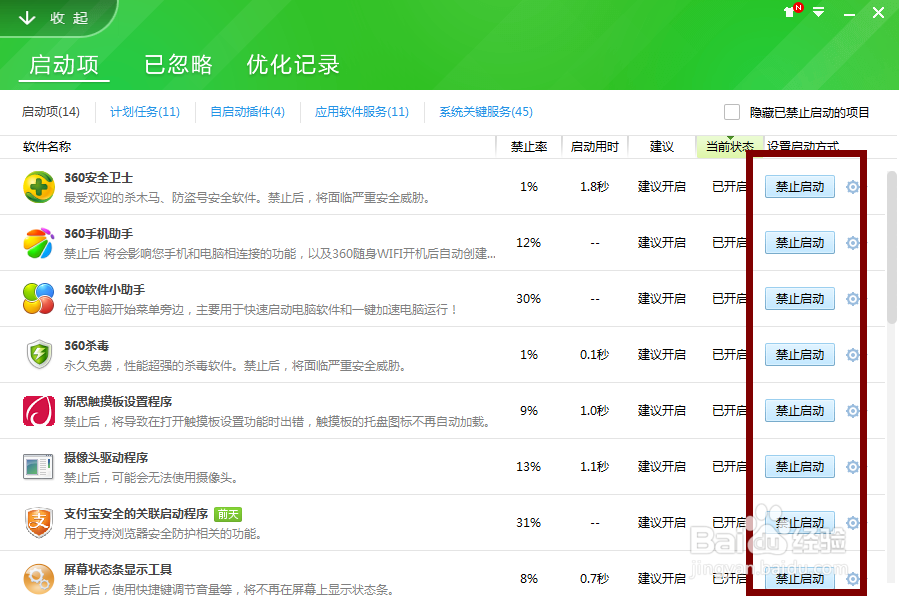This screenshot has width=899, height=600.
Task: Click the 0.7秒 startup time value
Action: tap(594, 578)
